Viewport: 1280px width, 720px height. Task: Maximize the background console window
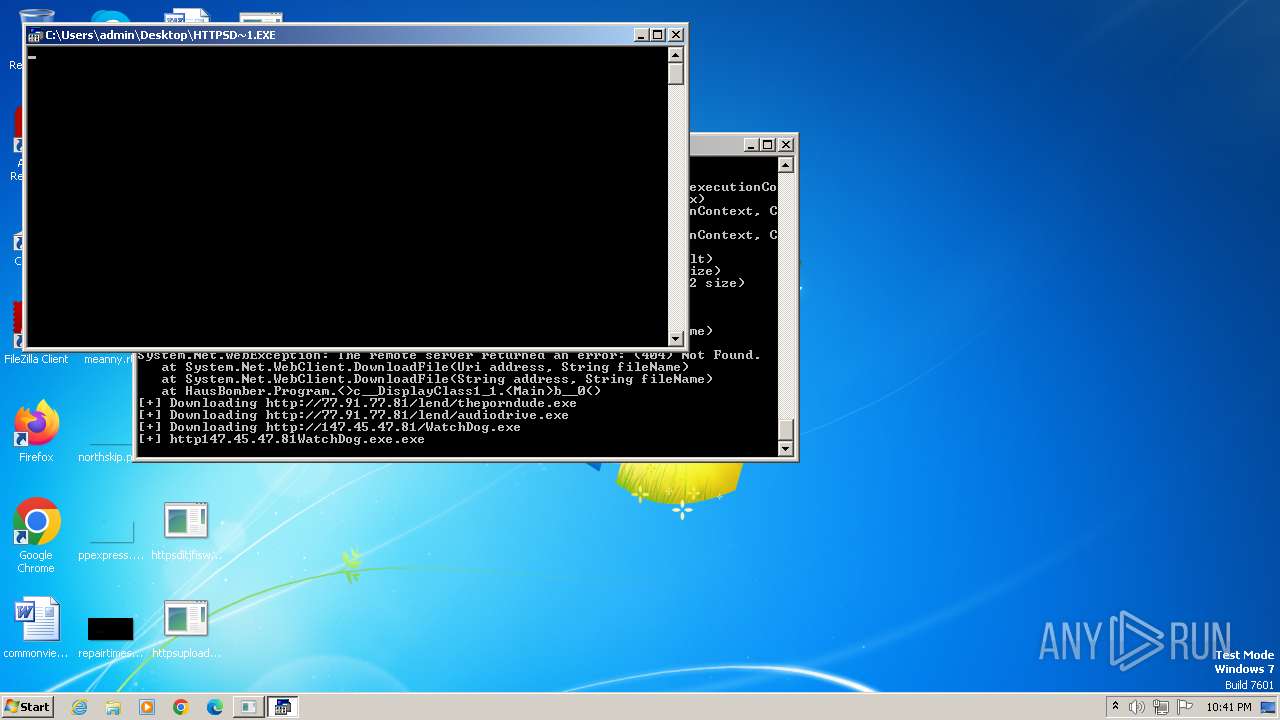point(768,145)
